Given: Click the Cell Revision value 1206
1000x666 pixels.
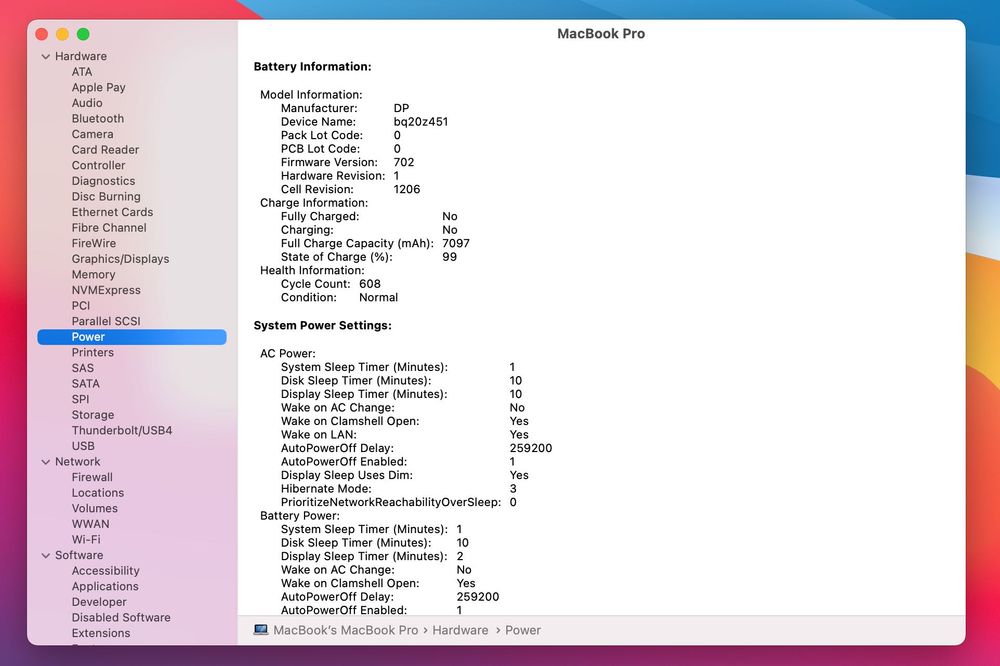Looking at the screenshot, I should 407,189.
